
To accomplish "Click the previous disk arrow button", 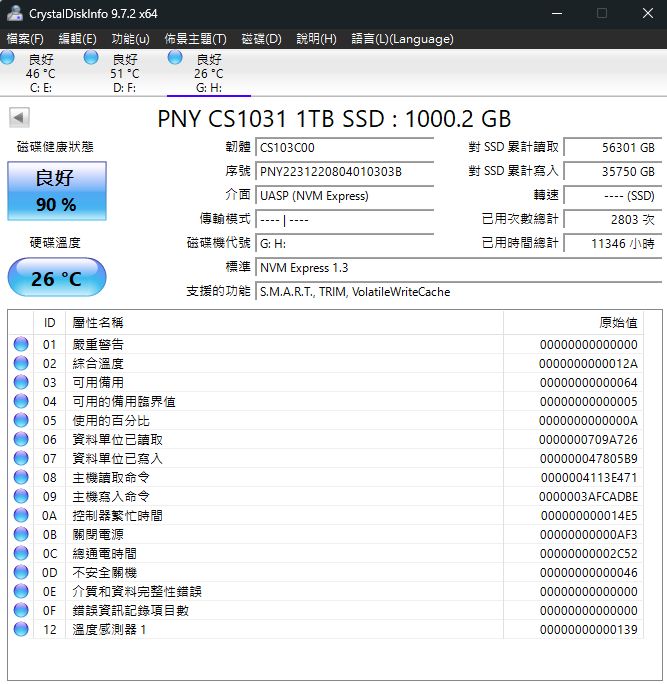I will [19, 118].
